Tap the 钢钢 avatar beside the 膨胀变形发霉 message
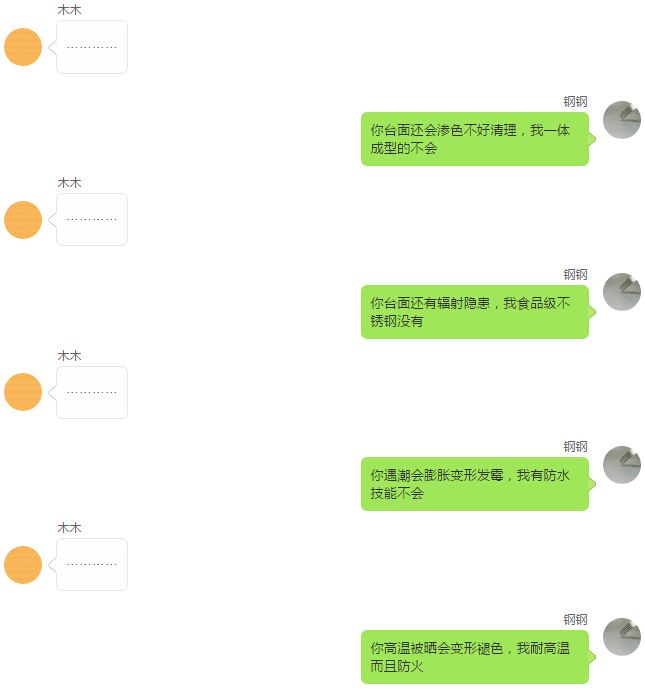645x691 pixels. 622,464
